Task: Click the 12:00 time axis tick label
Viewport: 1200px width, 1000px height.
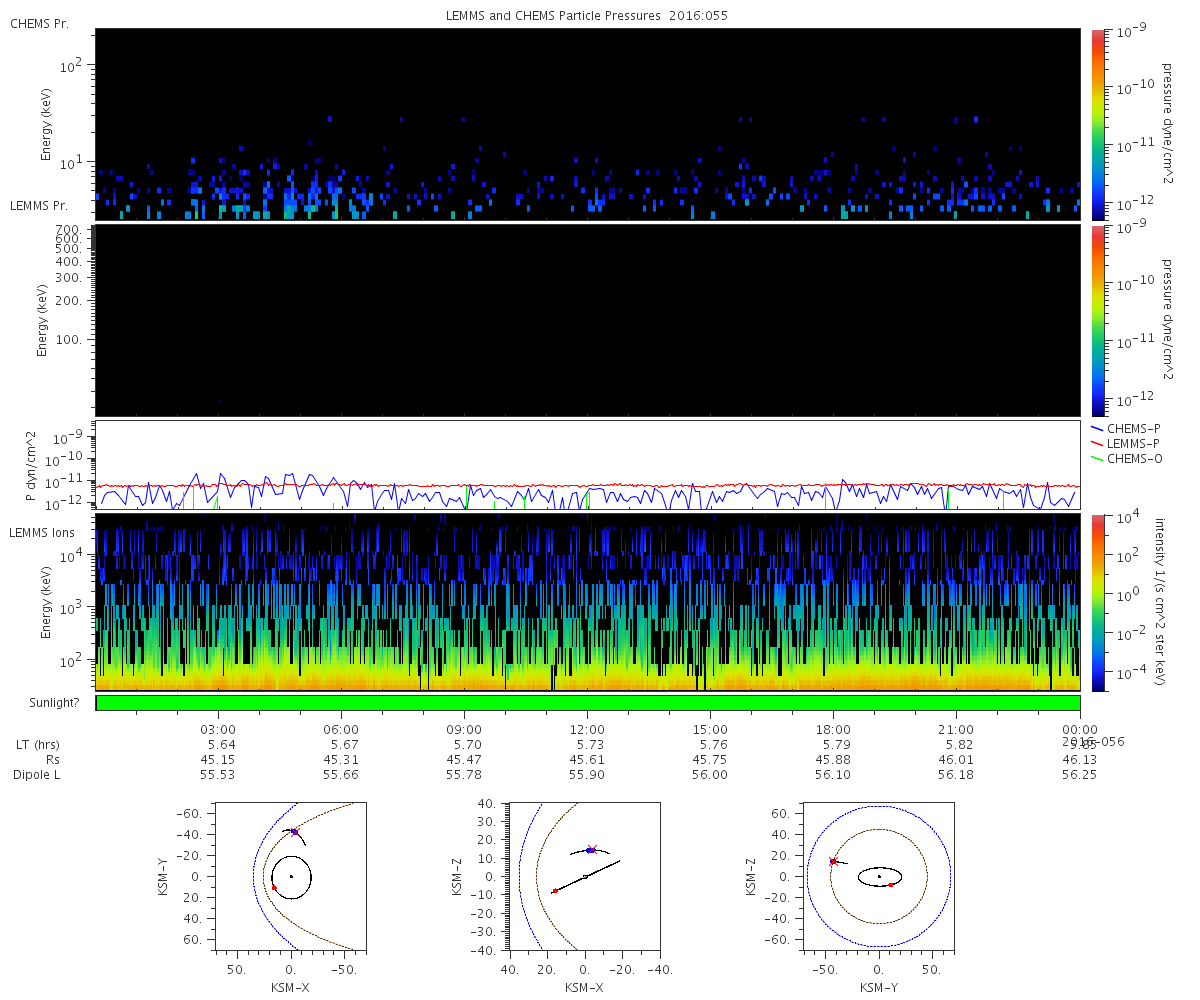Action: [x=587, y=729]
